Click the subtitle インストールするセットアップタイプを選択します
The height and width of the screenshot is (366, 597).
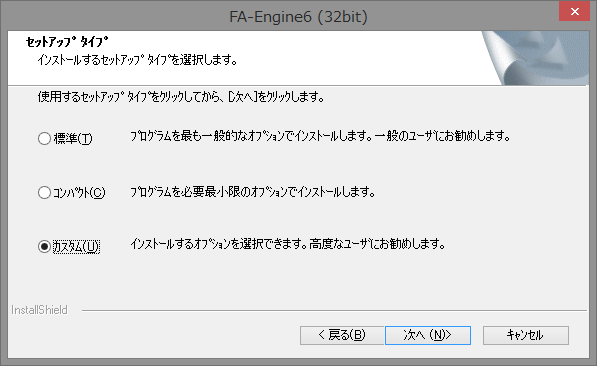137,60
